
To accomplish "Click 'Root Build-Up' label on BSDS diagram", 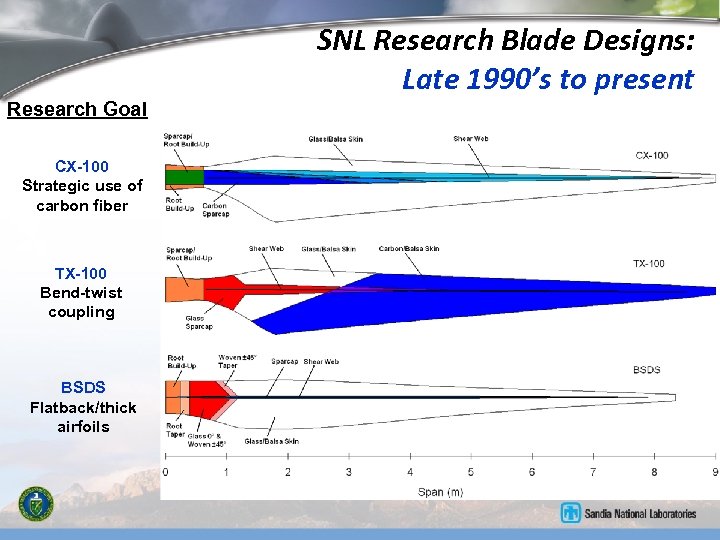I will [181, 362].
